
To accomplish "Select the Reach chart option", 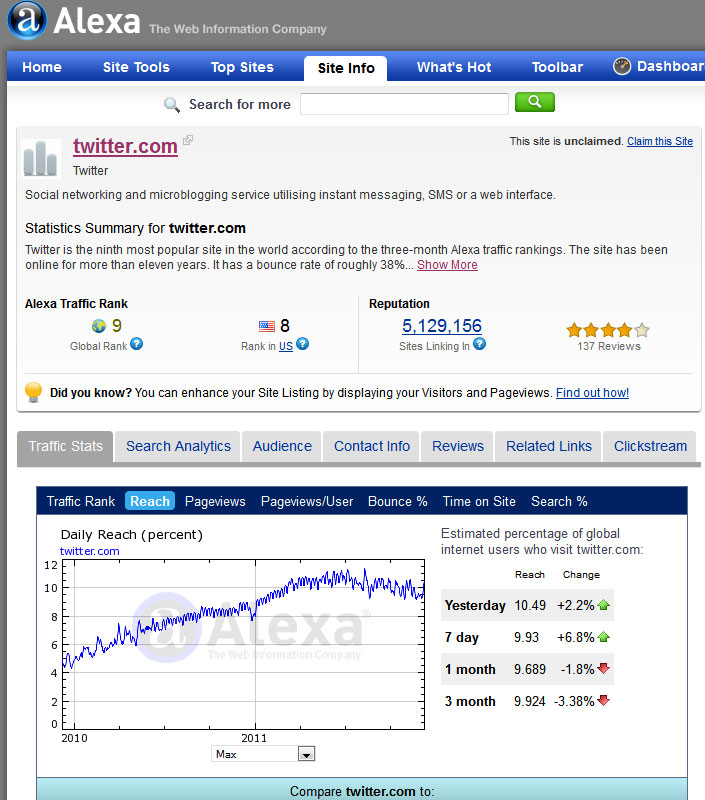I will [150, 501].
